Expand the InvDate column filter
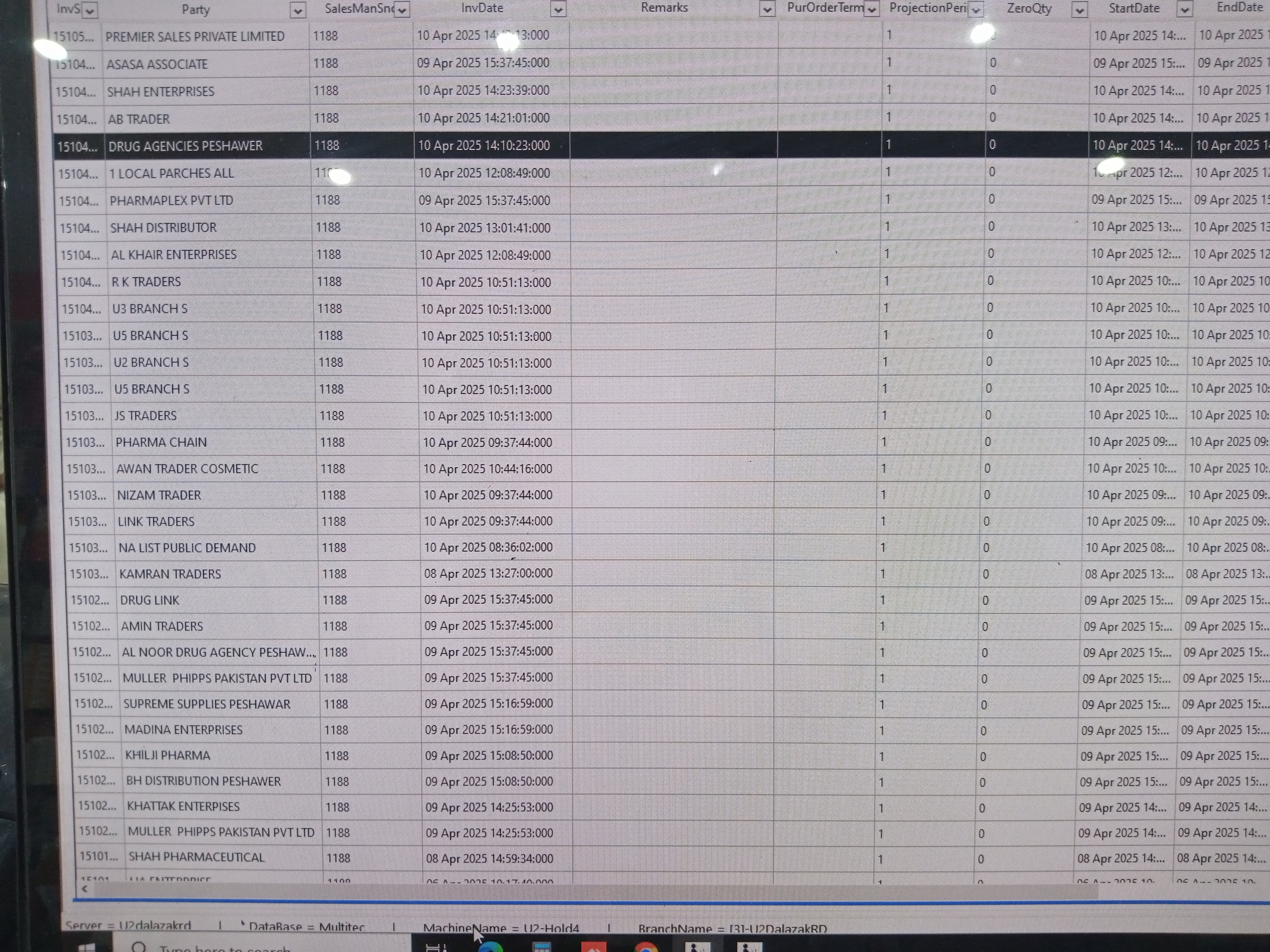Screen dimensions: 1270x952 coord(558,9)
